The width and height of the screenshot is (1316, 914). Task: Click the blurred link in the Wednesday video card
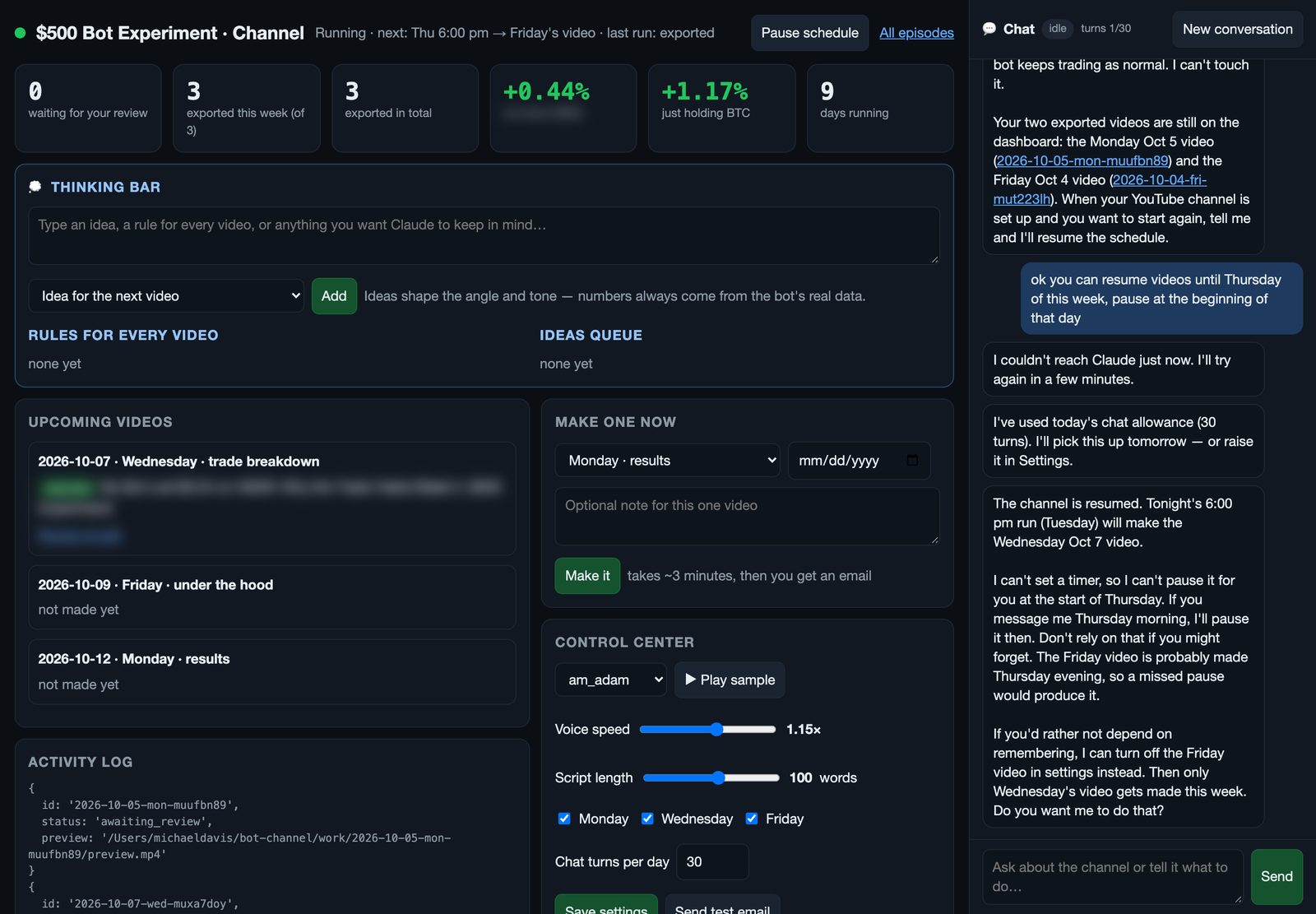pyautogui.click(x=80, y=536)
